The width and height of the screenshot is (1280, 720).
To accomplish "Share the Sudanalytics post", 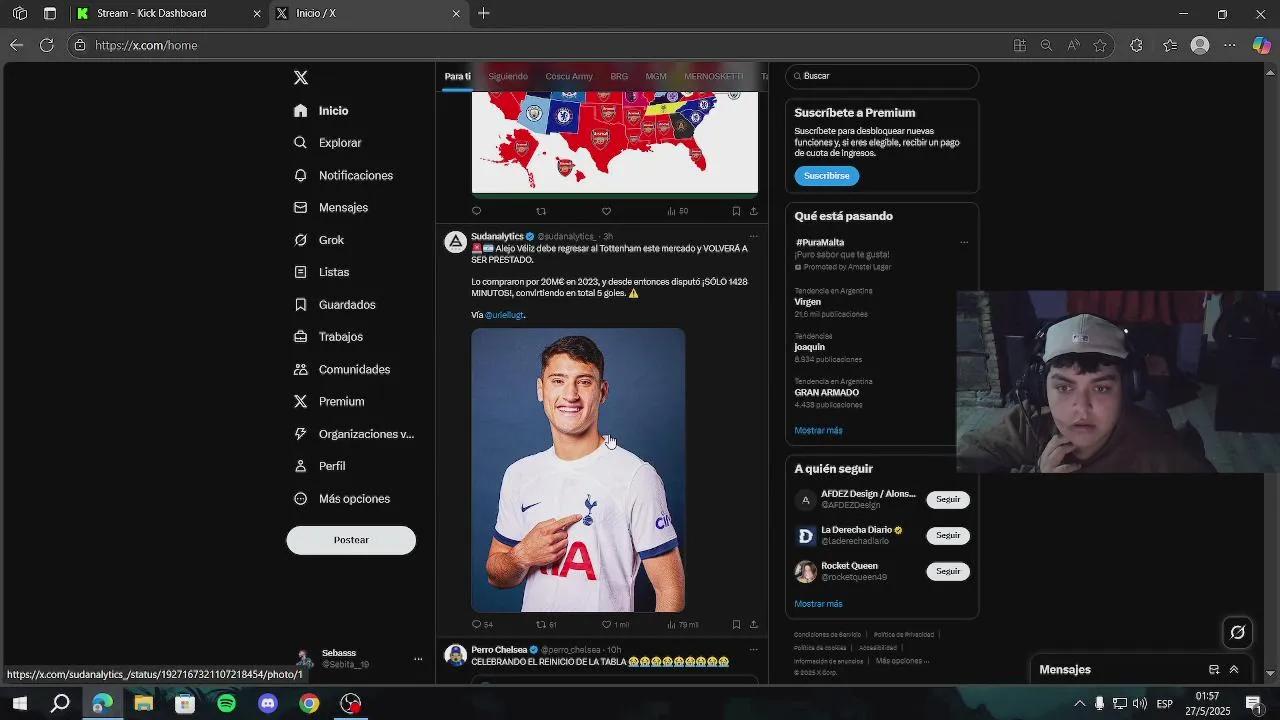I will [x=753, y=624].
